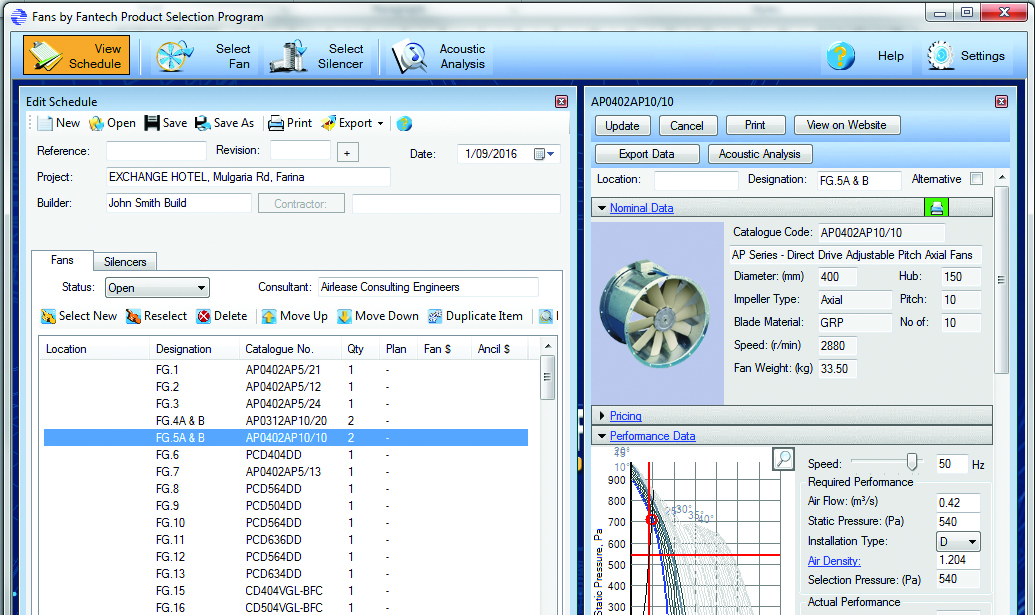This screenshot has height=615, width=1035.
Task: Select the FG.15 CD404VGL-BFC row
Action: tap(286, 591)
